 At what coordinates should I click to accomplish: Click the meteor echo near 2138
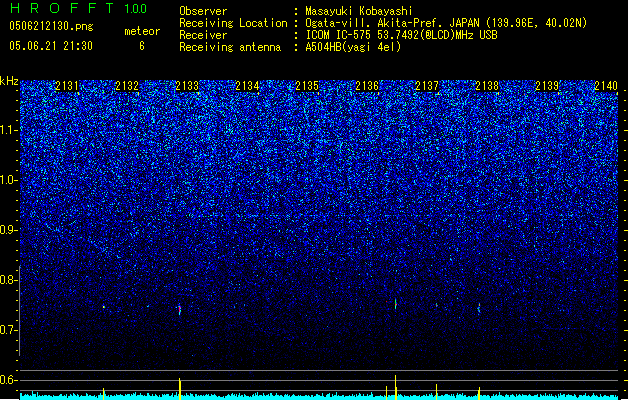point(479,308)
